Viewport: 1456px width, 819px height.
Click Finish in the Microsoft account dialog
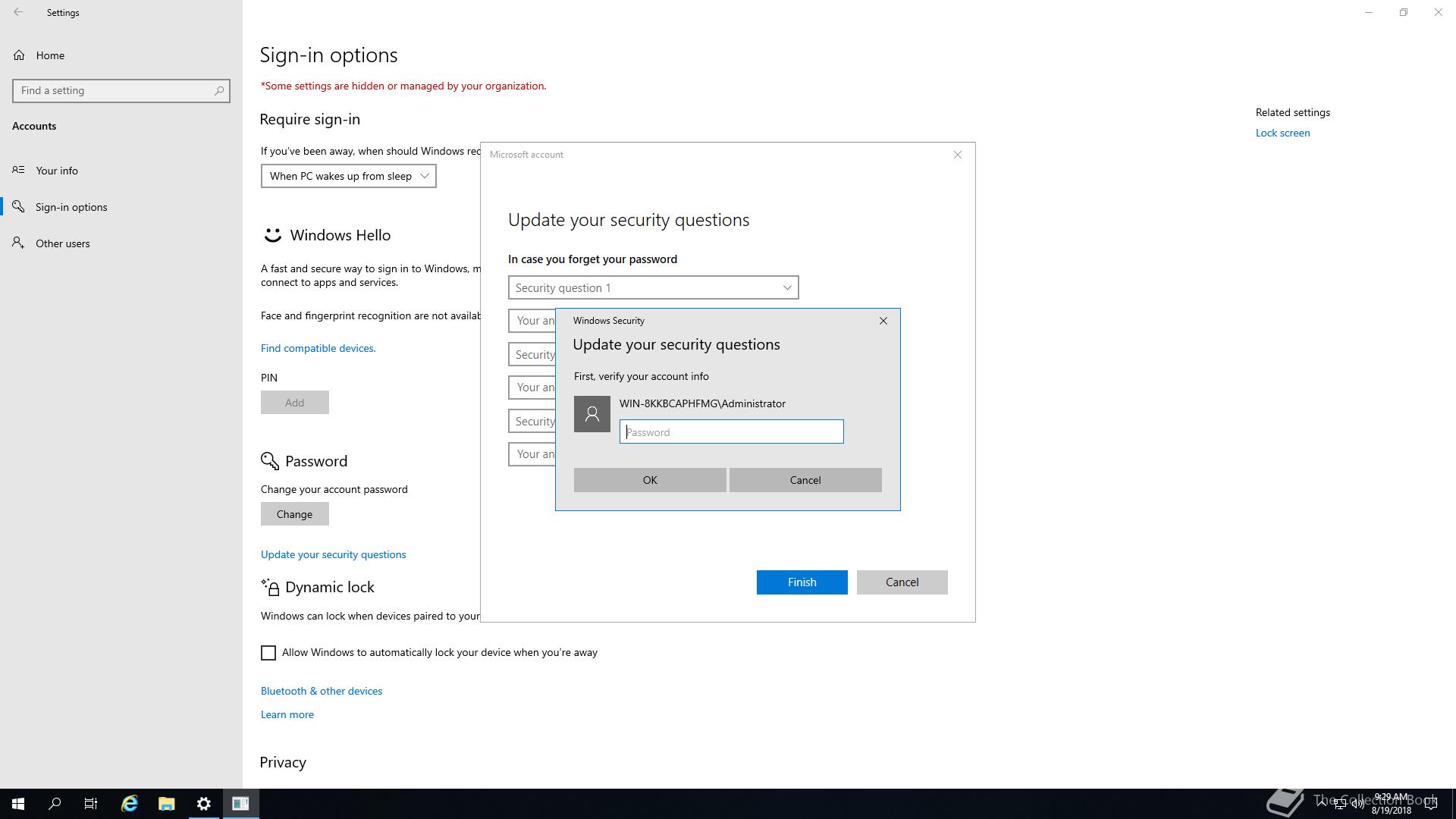tap(802, 582)
